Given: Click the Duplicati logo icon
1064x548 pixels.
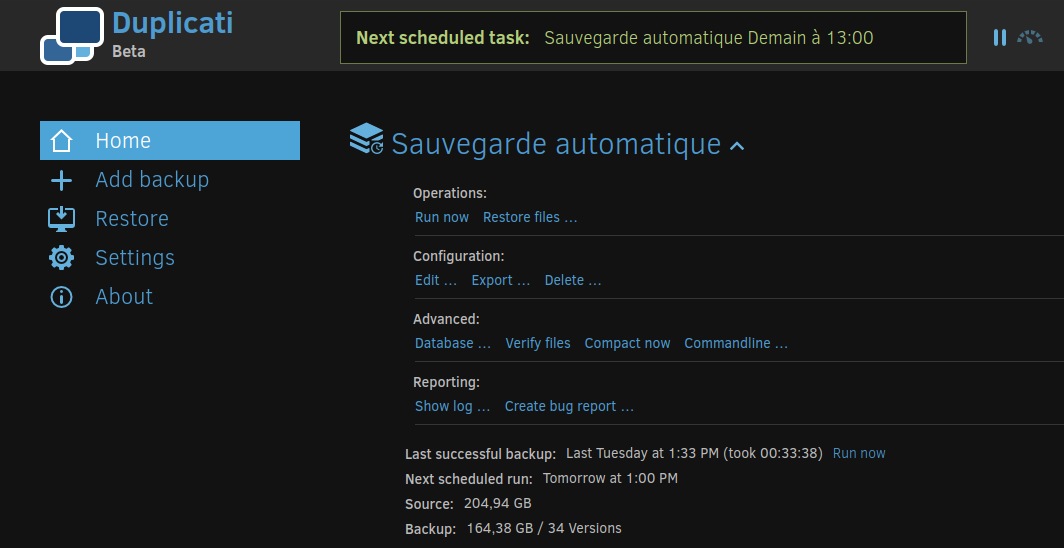Looking at the screenshot, I should coord(72,36).
